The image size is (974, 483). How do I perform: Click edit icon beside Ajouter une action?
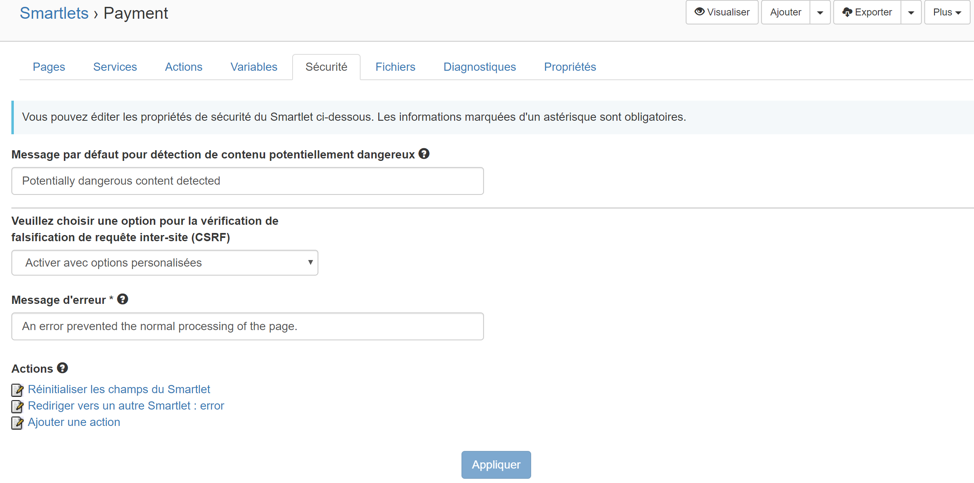(18, 423)
